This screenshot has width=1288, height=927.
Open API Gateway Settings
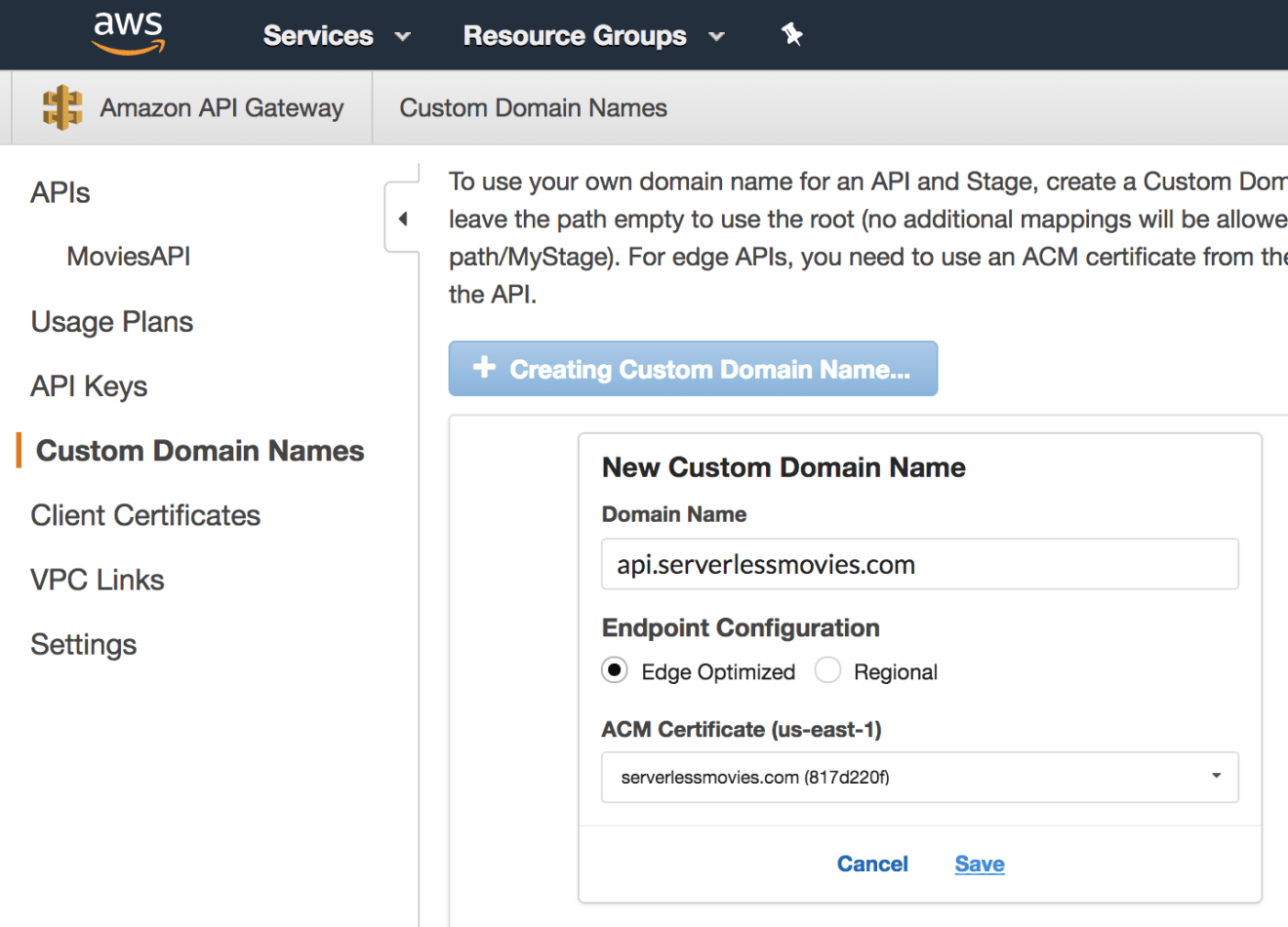tap(84, 645)
